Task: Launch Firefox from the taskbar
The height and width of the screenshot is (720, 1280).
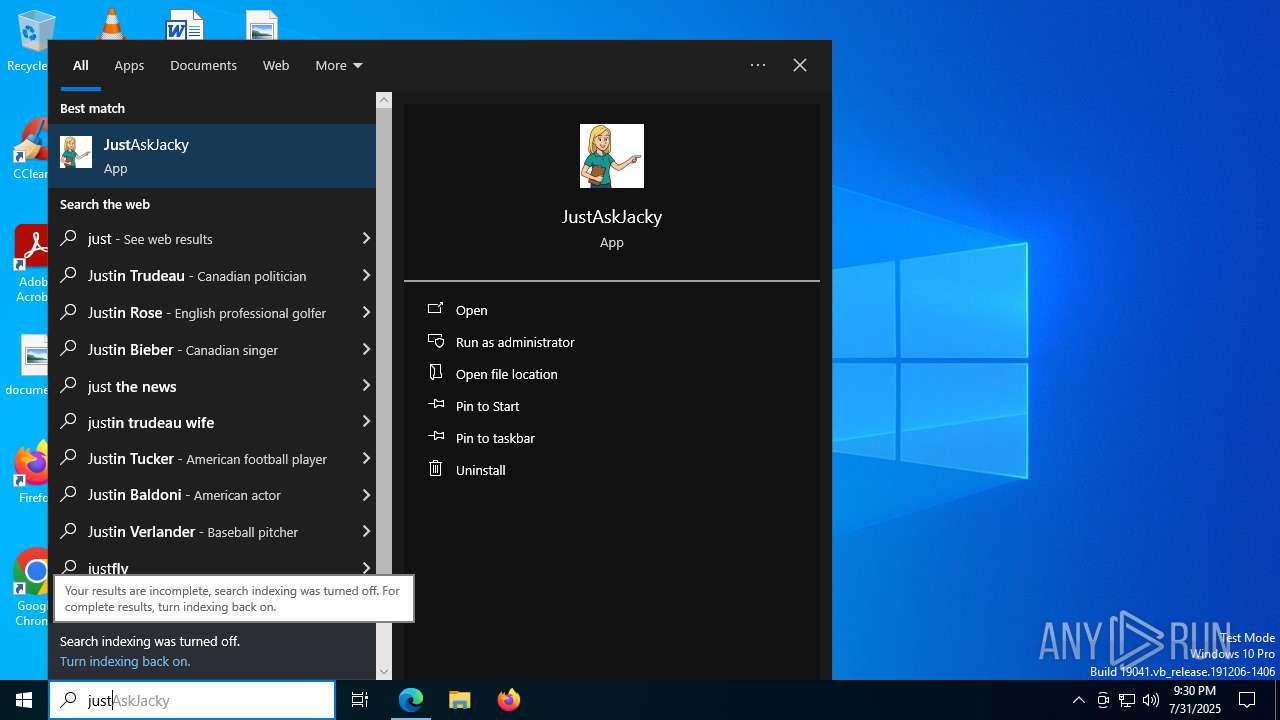Action: tap(508, 700)
